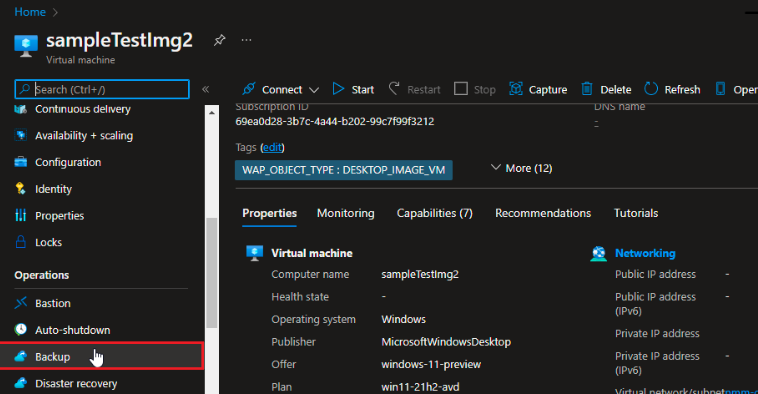This screenshot has height=394, width=758.
Task: Click the Computer name value sampleTestImg2
Action: [x=420, y=275]
